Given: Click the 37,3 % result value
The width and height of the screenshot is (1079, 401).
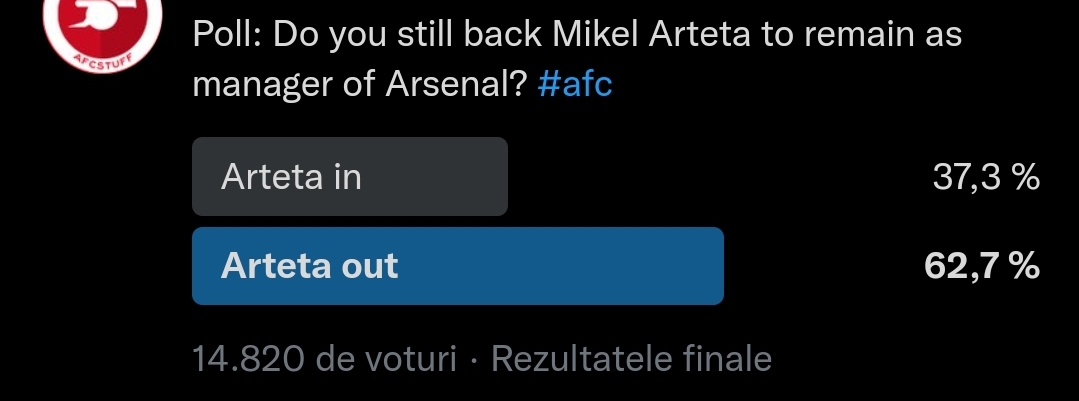Looking at the screenshot, I should pos(986,177).
